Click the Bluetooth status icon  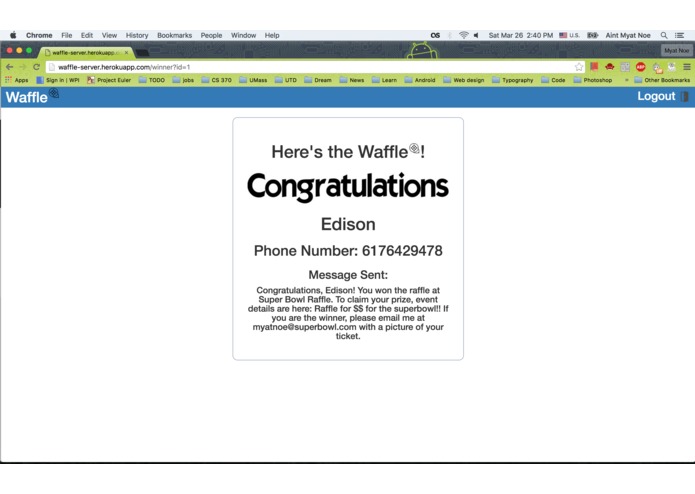click(x=449, y=35)
